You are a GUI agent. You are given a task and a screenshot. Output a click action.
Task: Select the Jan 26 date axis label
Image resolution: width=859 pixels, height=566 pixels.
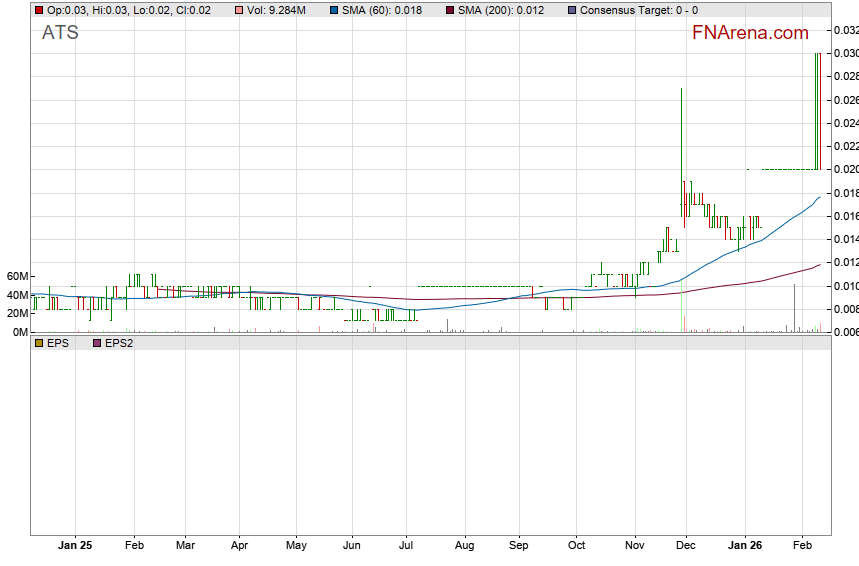(x=743, y=546)
